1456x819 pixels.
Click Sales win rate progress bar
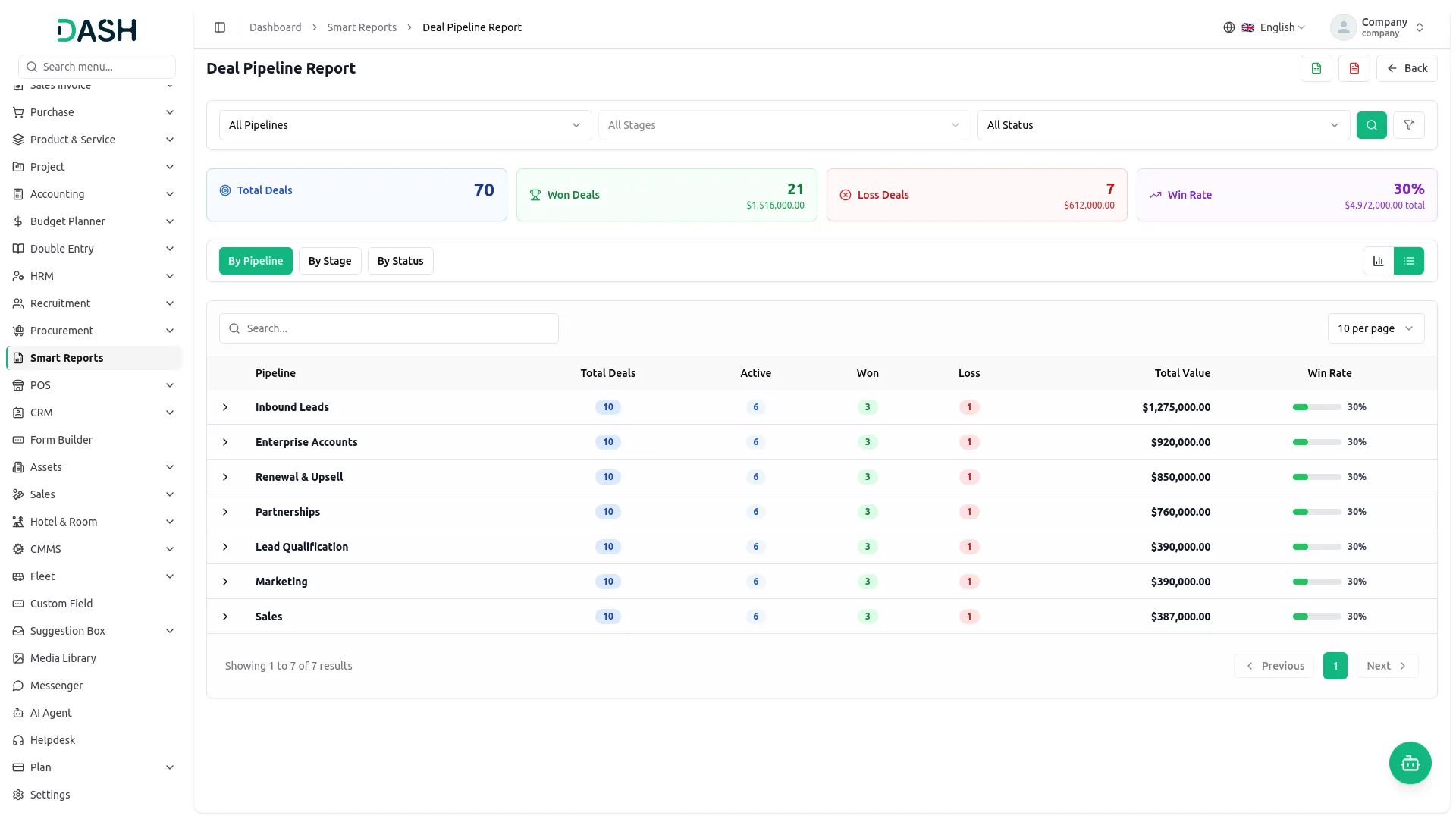point(1317,617)
